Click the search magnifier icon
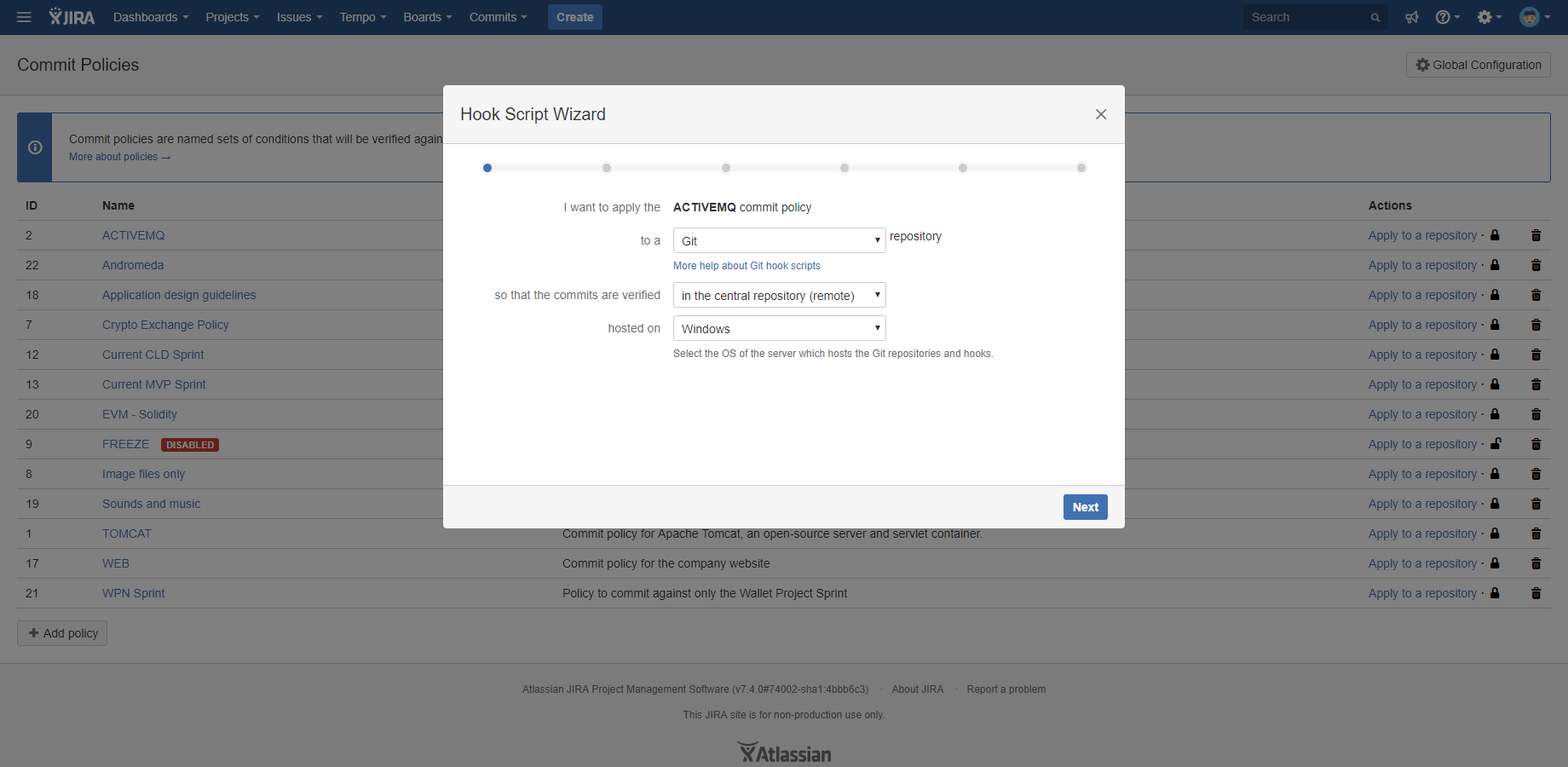 1375,18
